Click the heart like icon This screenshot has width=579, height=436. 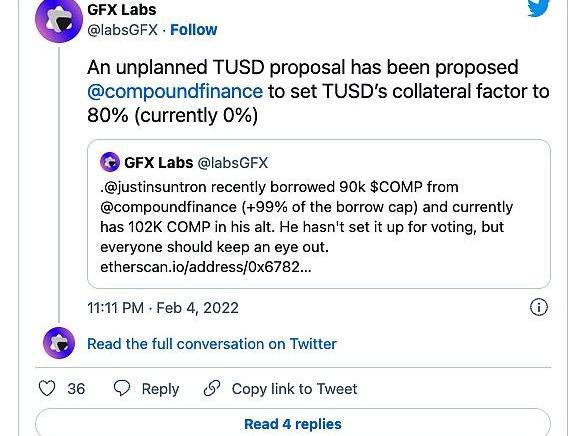pyautogui.click(x=47, y=388)
